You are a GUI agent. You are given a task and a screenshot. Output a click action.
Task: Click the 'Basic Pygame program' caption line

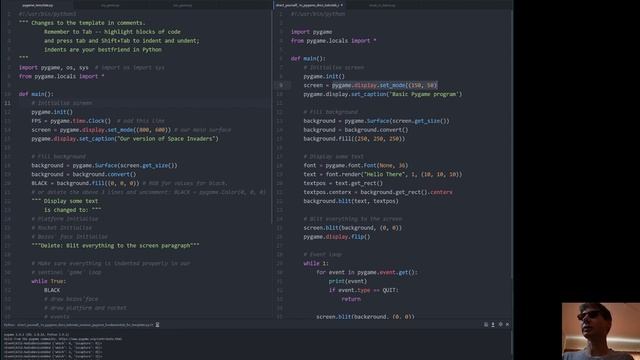pyautogui.click(x=383, y=94)
